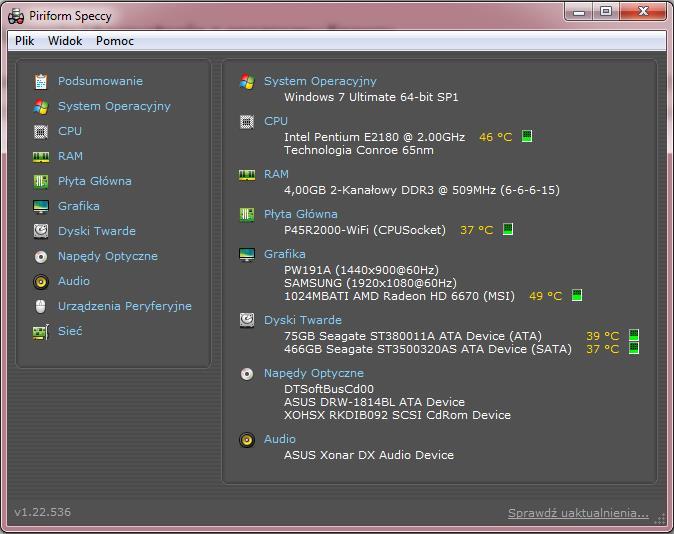This screenshot has width=674, height=534.
Task: Click Napędy Optyczne heading in summary panel
Action: pos(314,373)
